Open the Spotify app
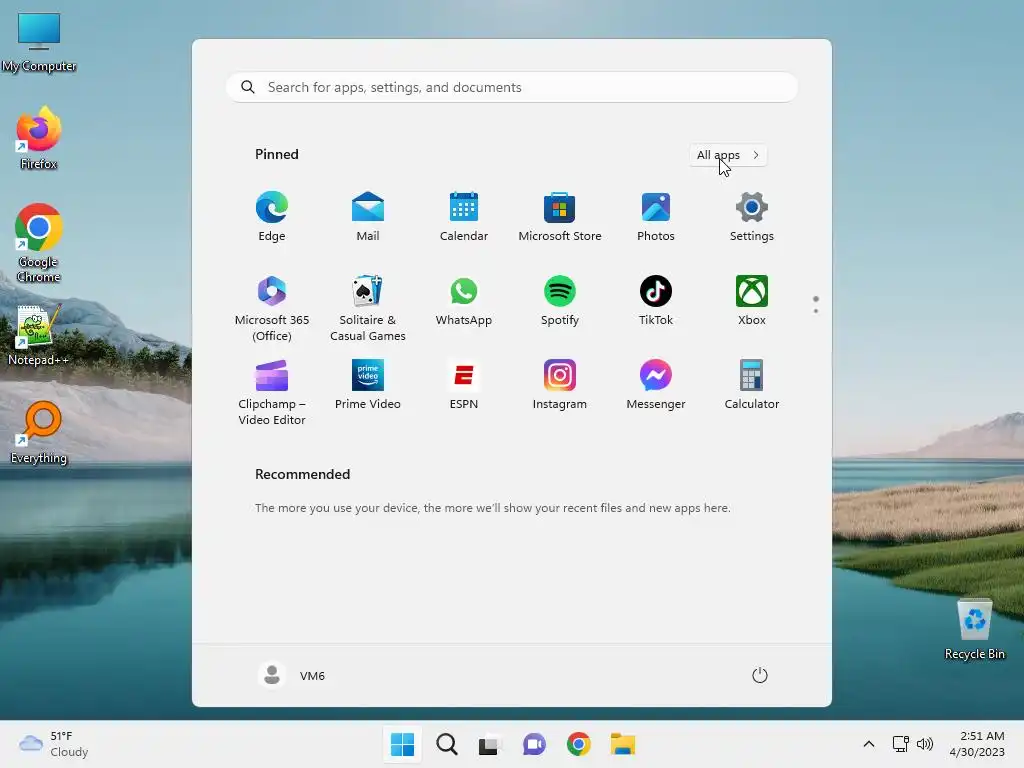This screenshot has width=1024, height=768. click(x=560, y=301)
